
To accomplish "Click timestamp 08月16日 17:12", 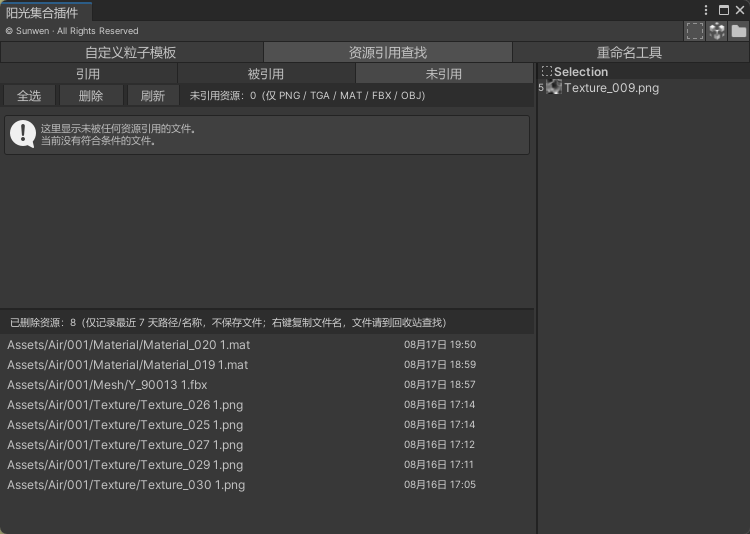I will (x=440, y=445).
